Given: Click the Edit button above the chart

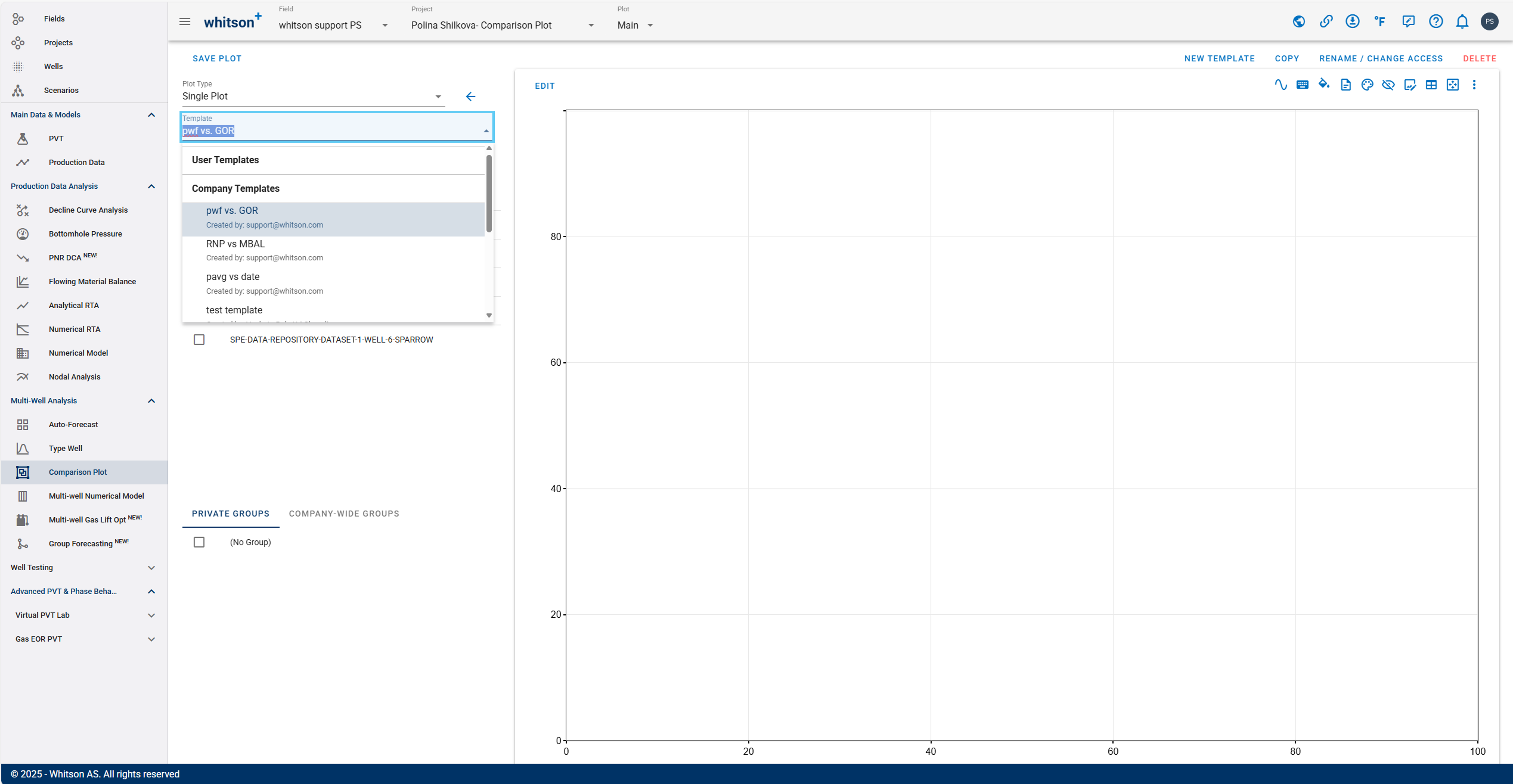Looking at the screenshot, I should 544,86.
